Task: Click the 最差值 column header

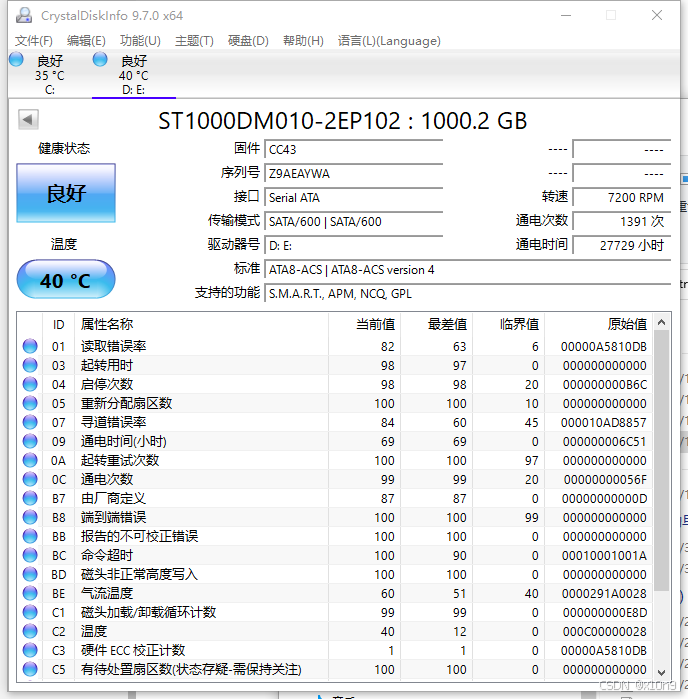Action: click(x=437, y=324)
